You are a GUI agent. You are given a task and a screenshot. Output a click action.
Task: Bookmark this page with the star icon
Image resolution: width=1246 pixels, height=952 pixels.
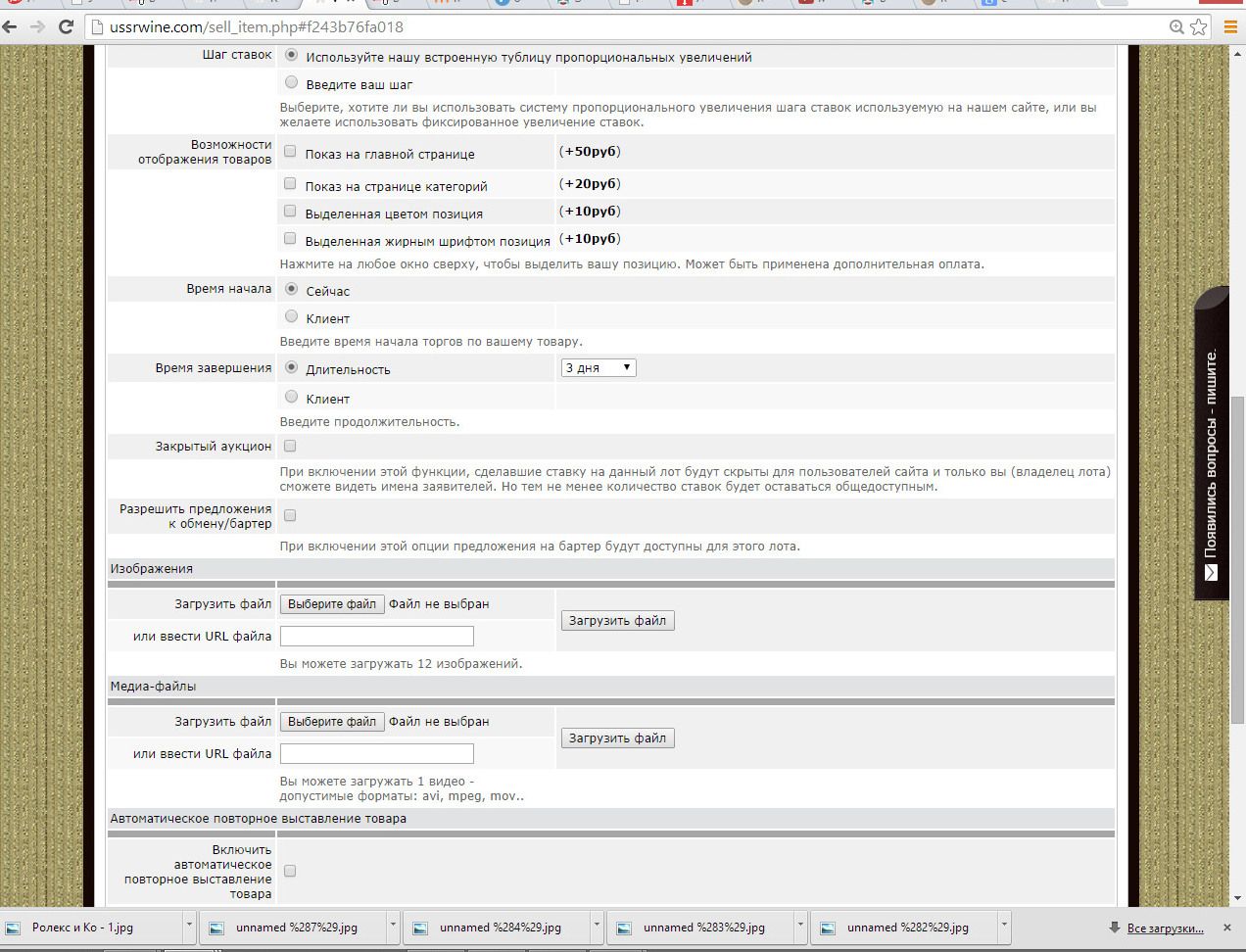click(1199, 27)
